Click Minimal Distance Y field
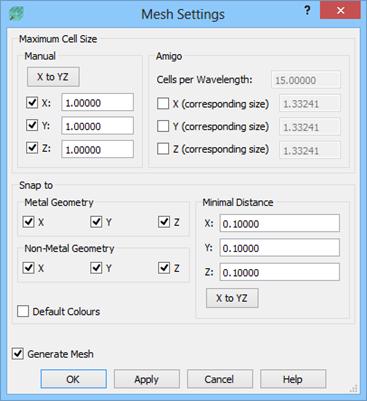367x401 pixels. tap(280, 248)
